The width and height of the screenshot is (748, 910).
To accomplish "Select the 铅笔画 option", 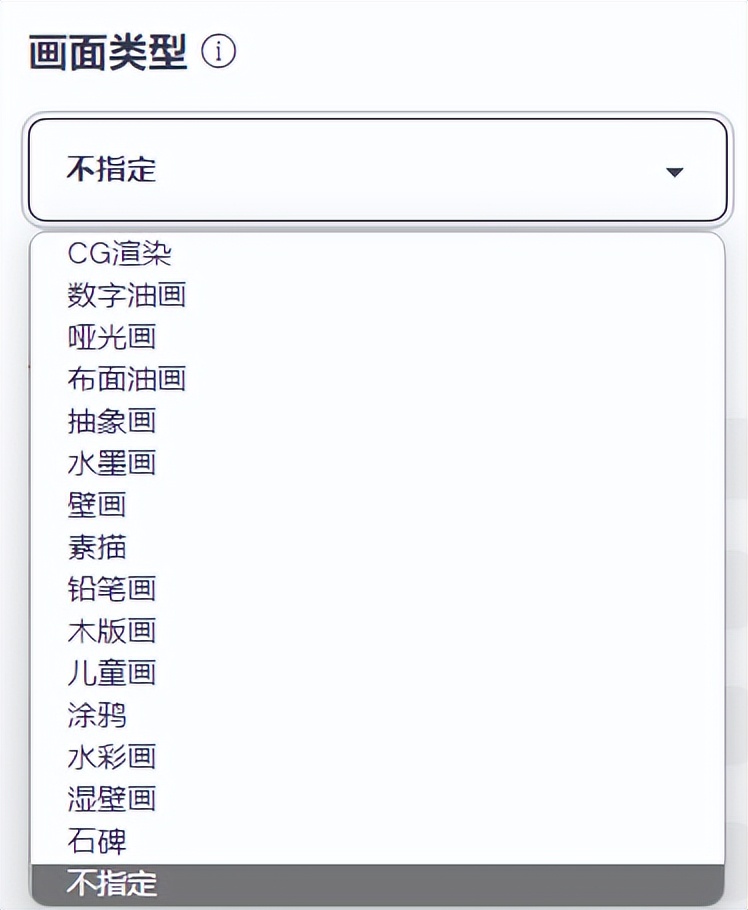I will [x=111, y=589].
